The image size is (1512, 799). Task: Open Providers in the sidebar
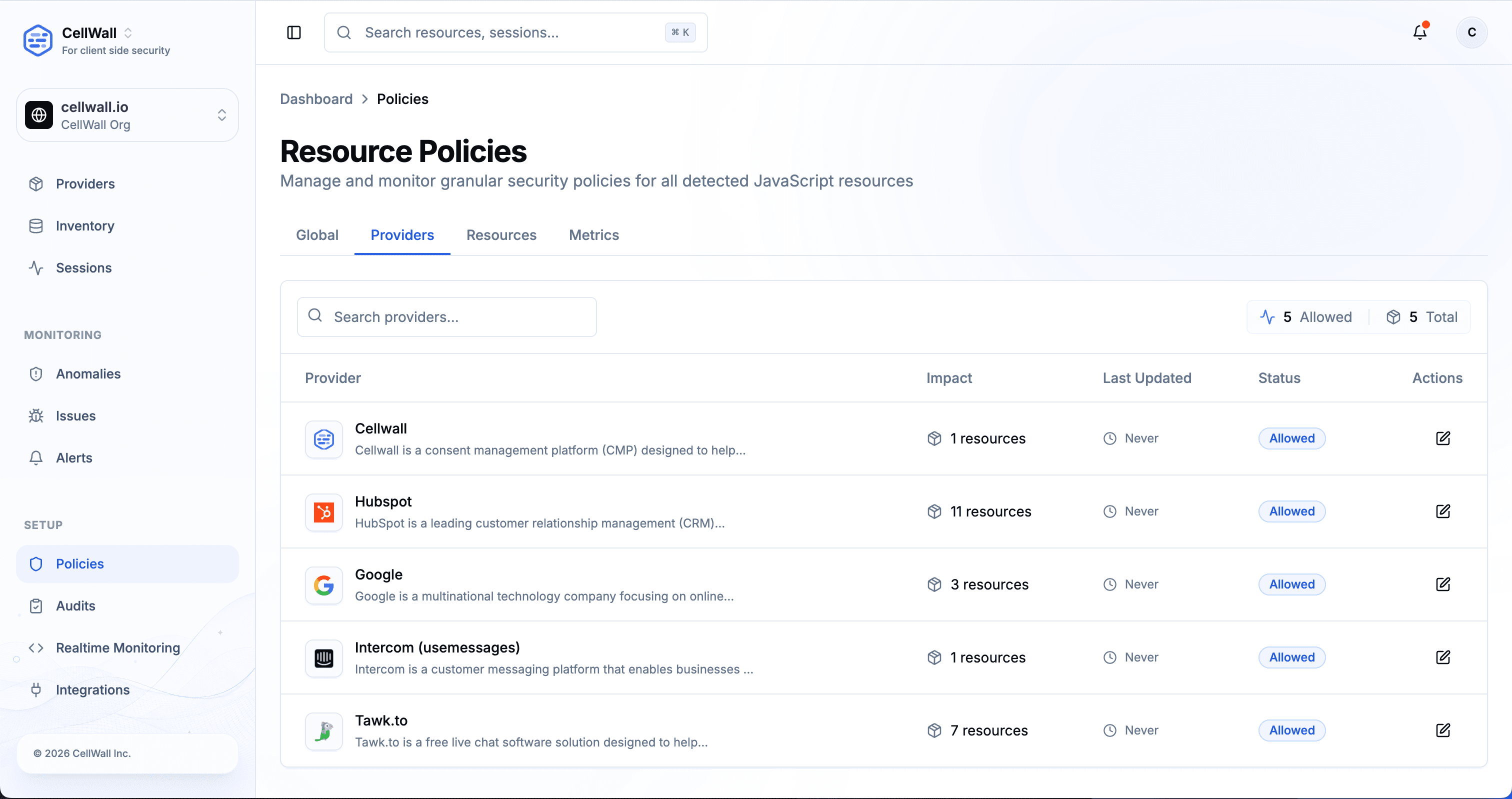pyautogui.click(x=127, y=184)
